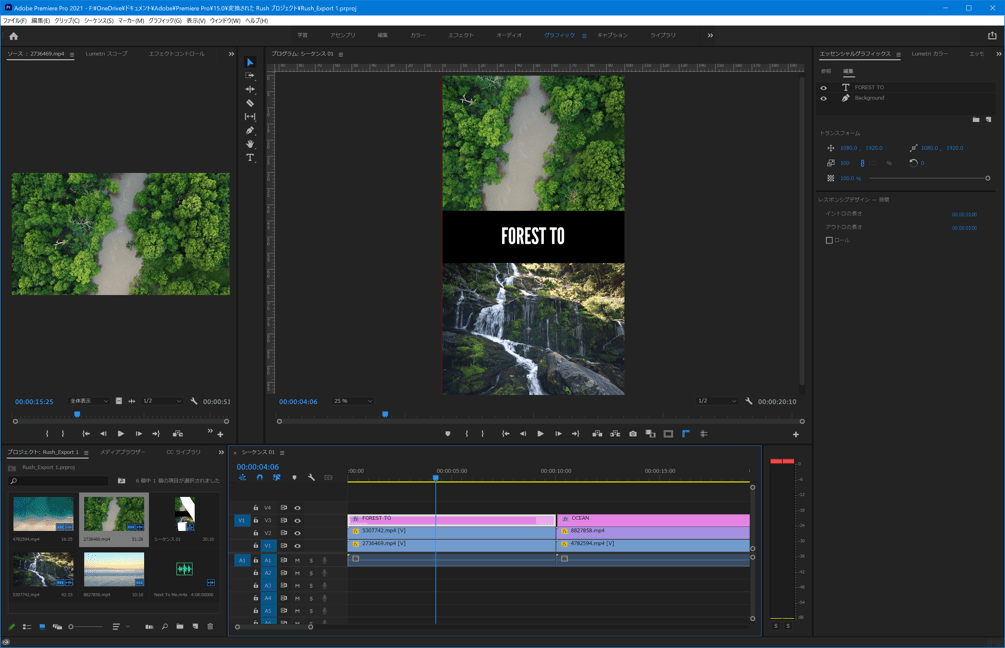Toggle timeline snap magnet icon
1005x648 pixels.
[260, 478]
